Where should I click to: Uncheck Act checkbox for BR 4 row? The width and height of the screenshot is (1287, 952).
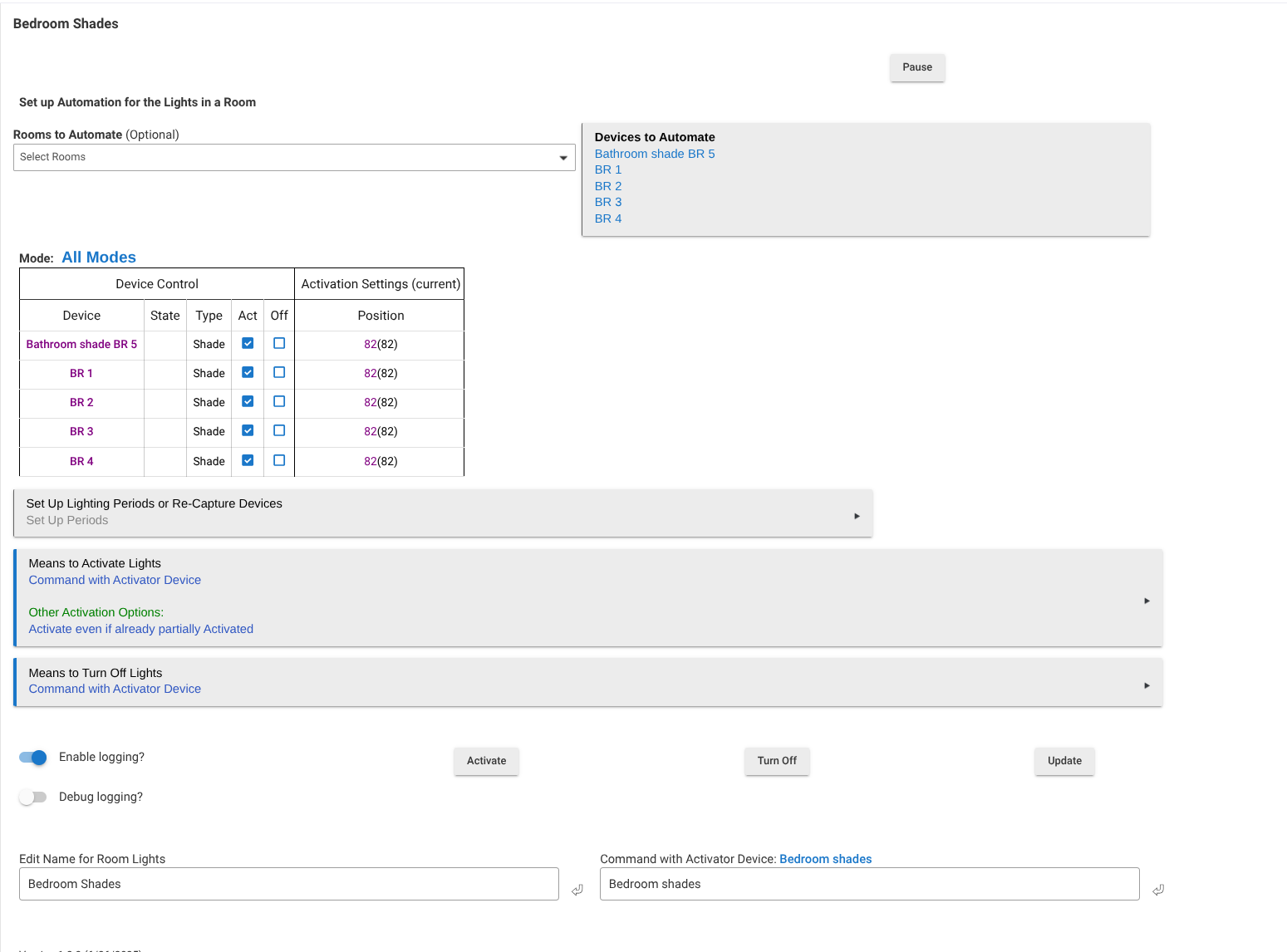(x=248, y=460)
